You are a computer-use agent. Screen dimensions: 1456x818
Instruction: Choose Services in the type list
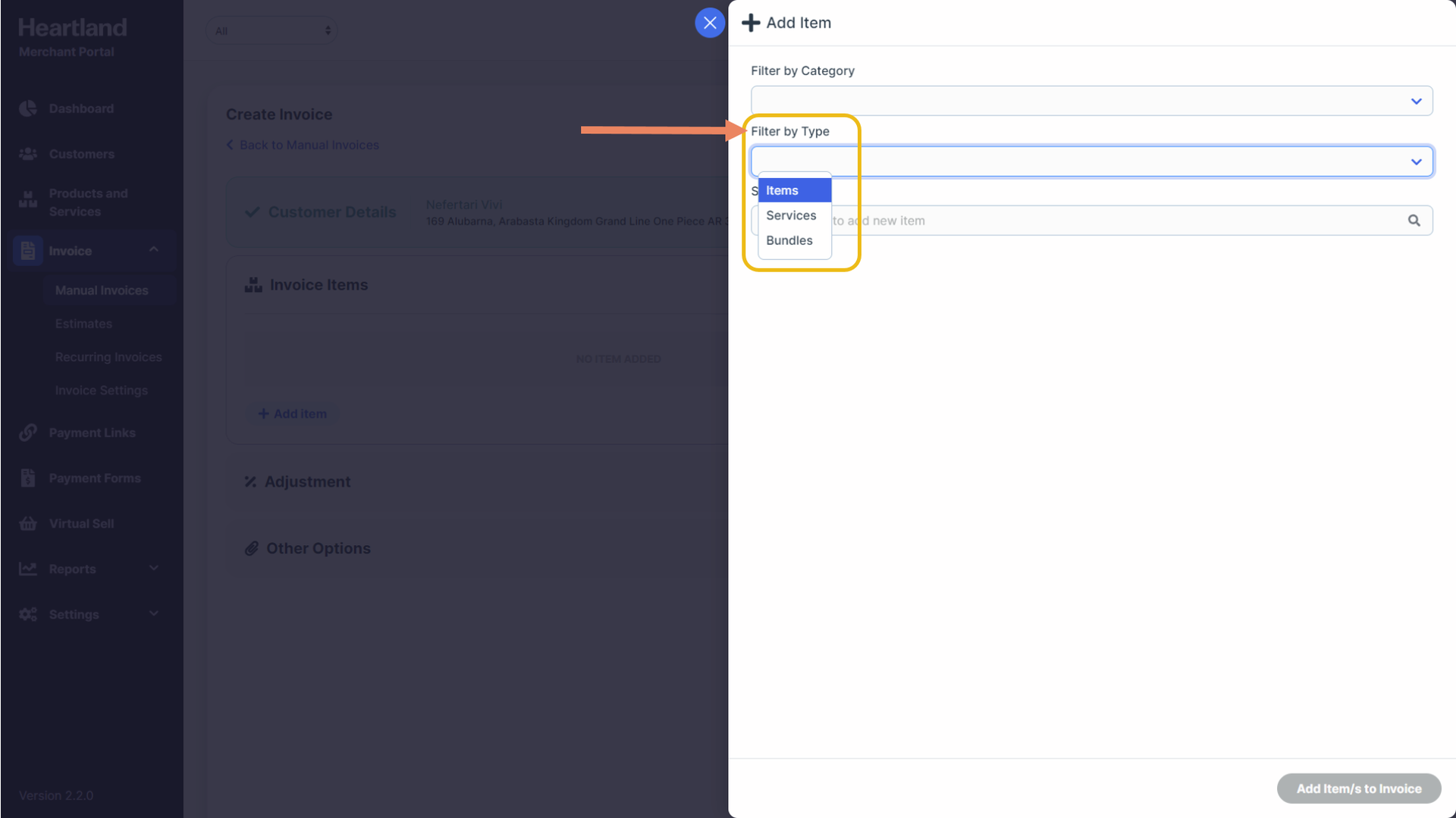click(x=791, y=215)
